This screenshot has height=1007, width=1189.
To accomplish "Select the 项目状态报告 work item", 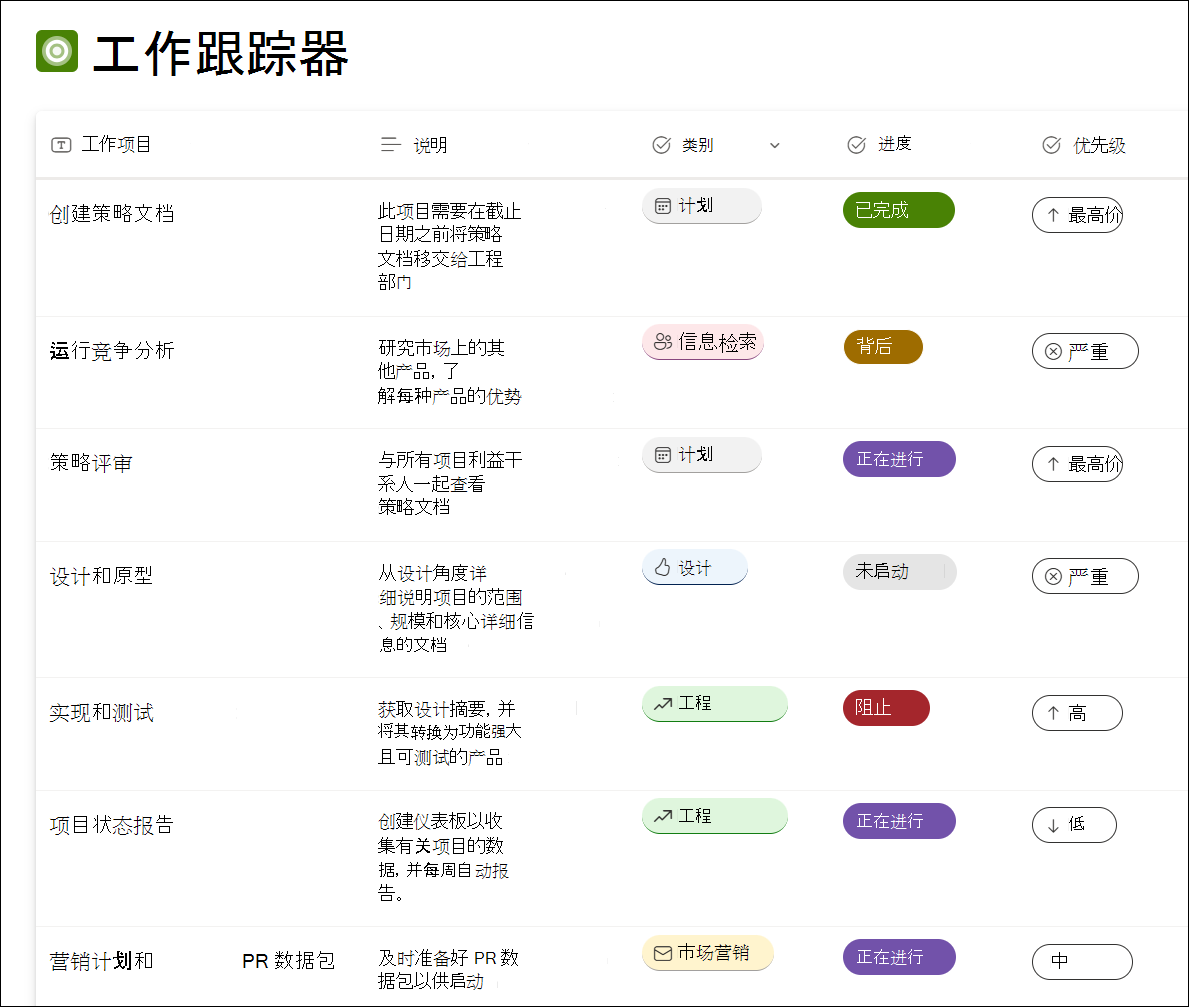I will point(111,824).
